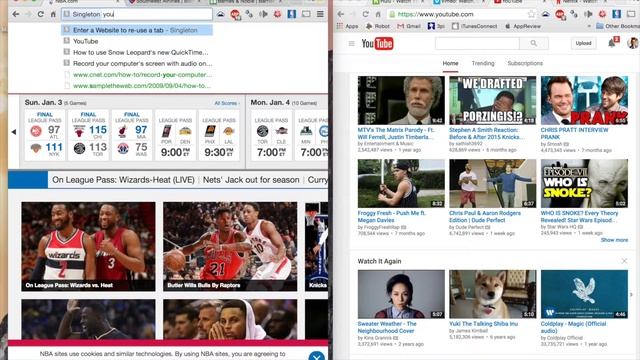Open the Chrome hamburger menu in NBA window
640x360 pixels.
click(320, 14)
